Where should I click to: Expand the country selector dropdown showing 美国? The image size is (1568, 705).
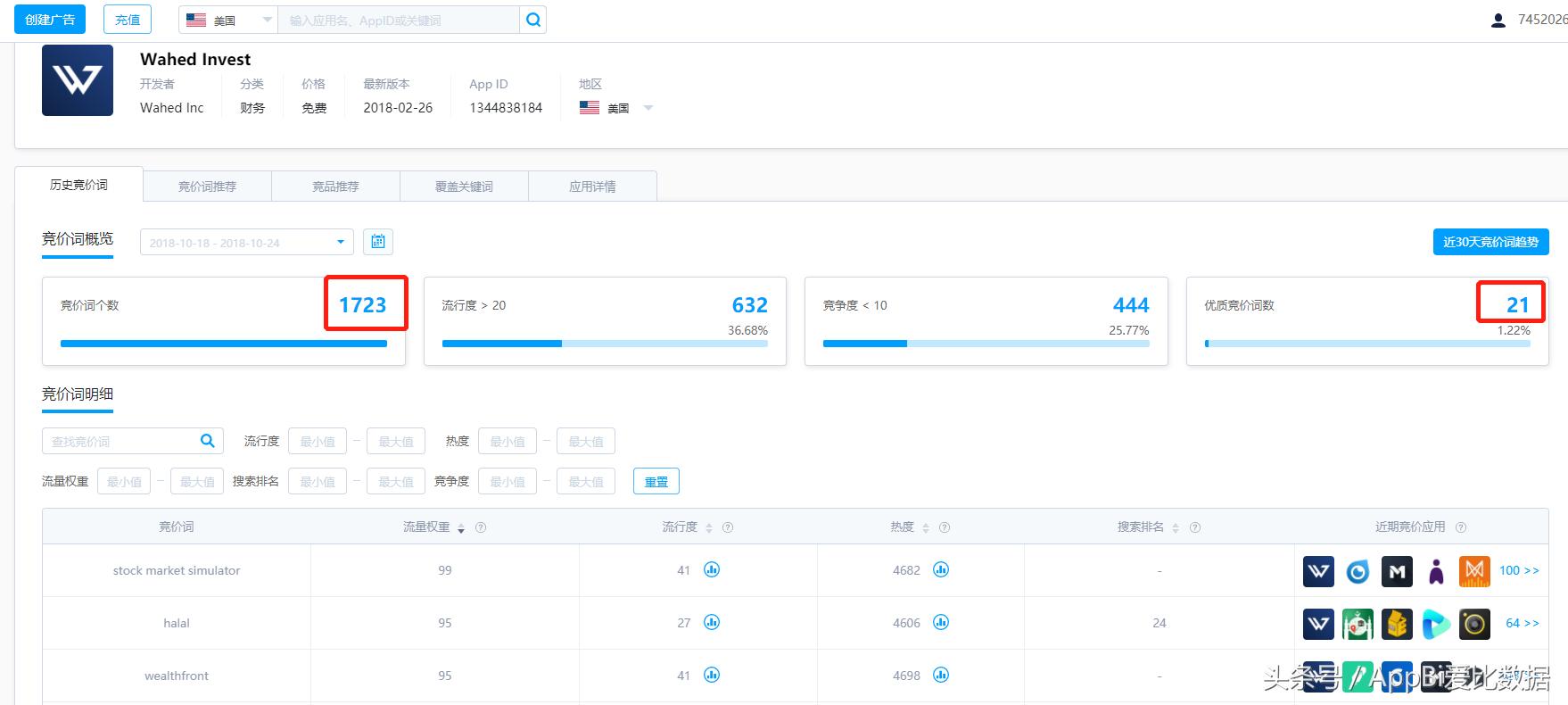coord(228,20)
